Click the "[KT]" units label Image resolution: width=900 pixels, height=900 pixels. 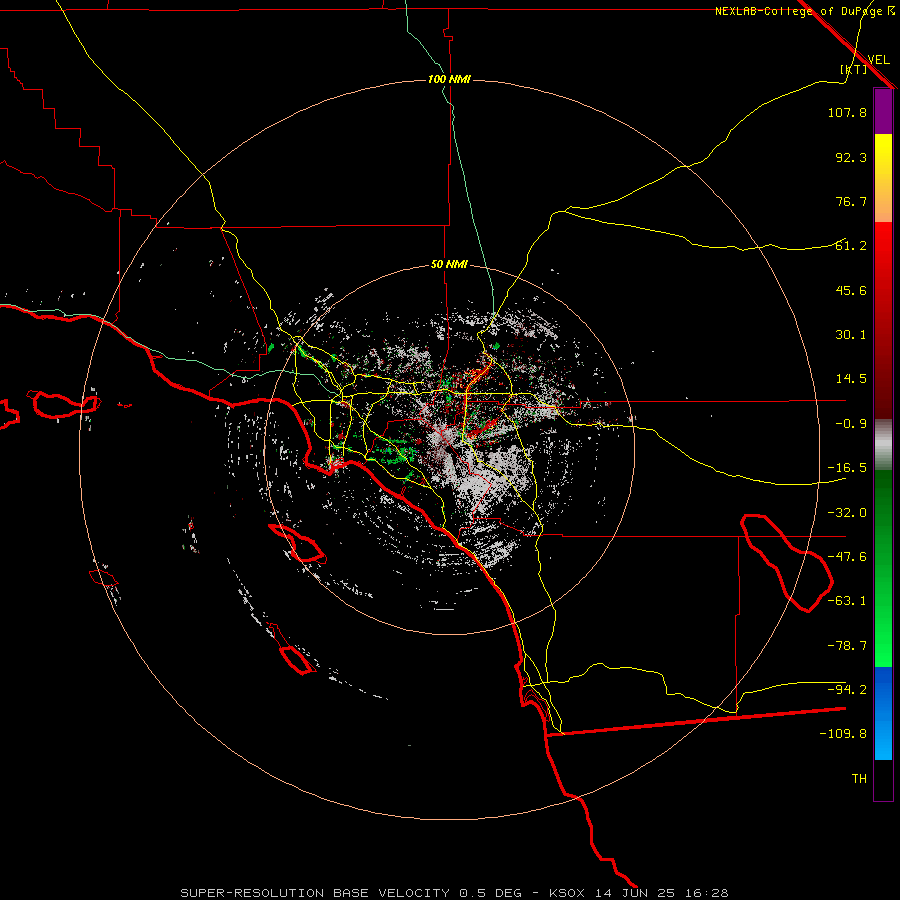[x=853, y=69]
